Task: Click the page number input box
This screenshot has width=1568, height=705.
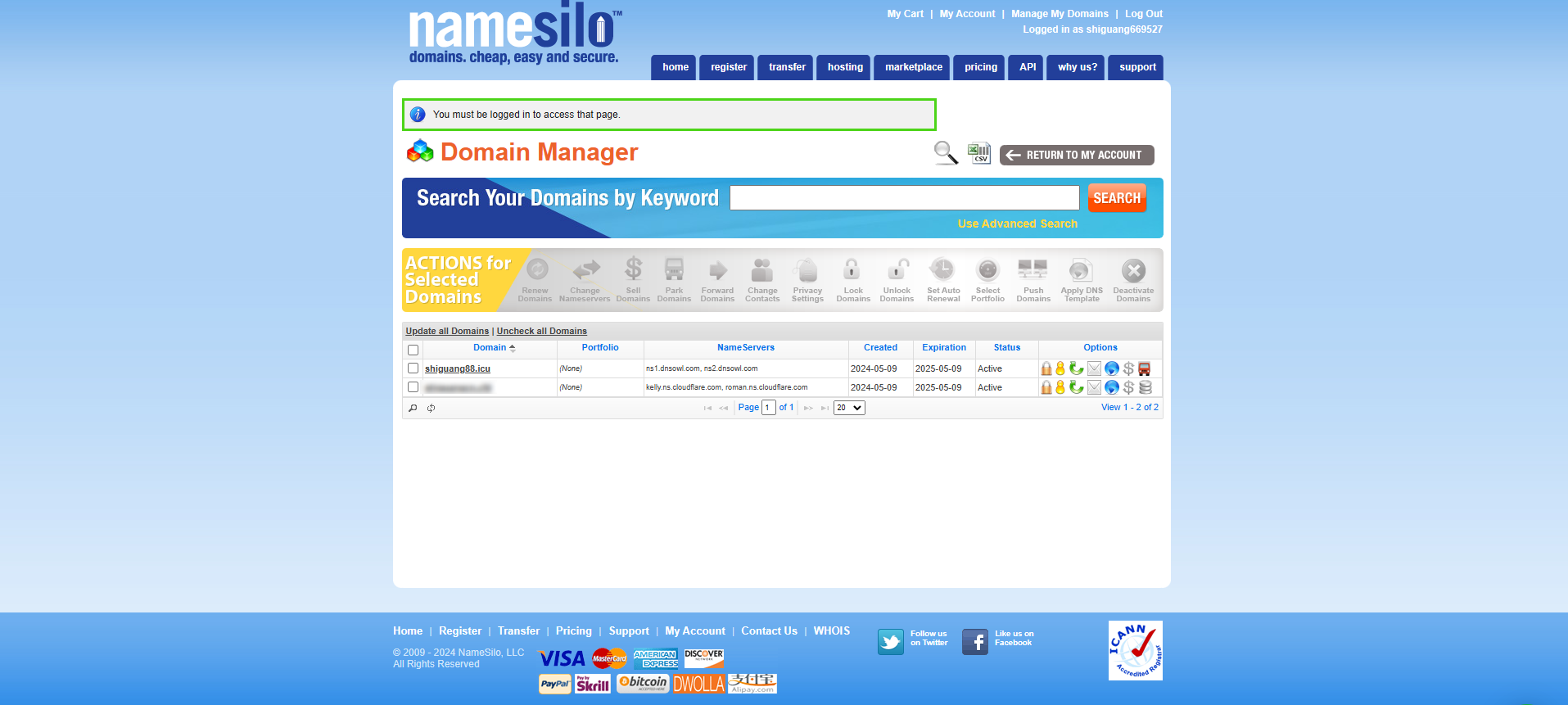Action: [768, 408]
